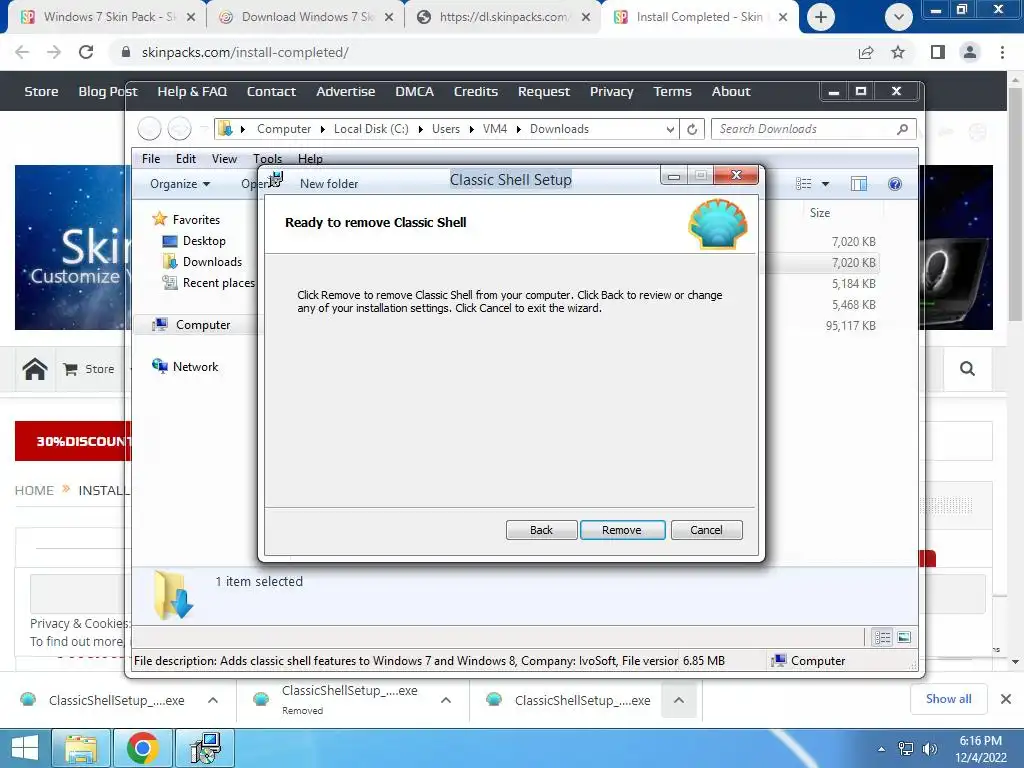
Task: Open Windows Start button
Action: click(25, 748)
